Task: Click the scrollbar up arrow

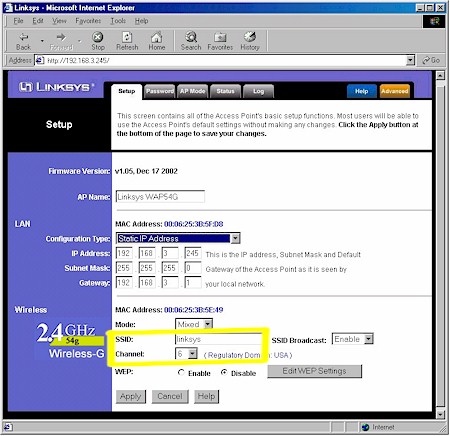Action: [x=440, y=76]
